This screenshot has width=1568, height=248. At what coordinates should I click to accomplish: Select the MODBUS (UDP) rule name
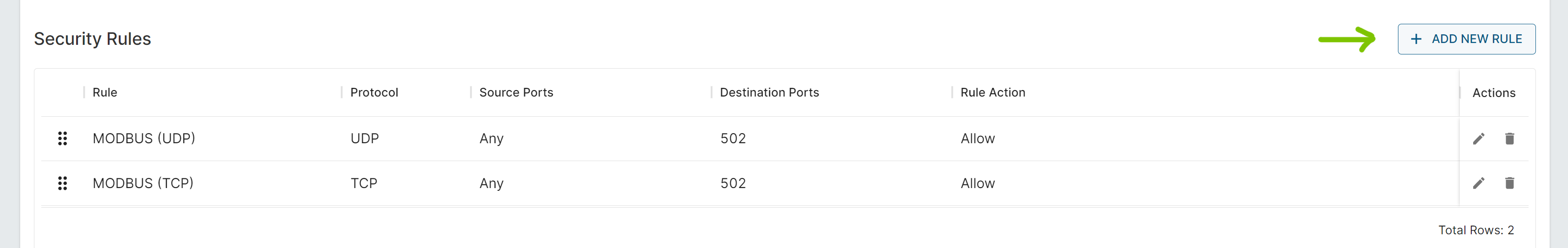[x=143, y=139]
